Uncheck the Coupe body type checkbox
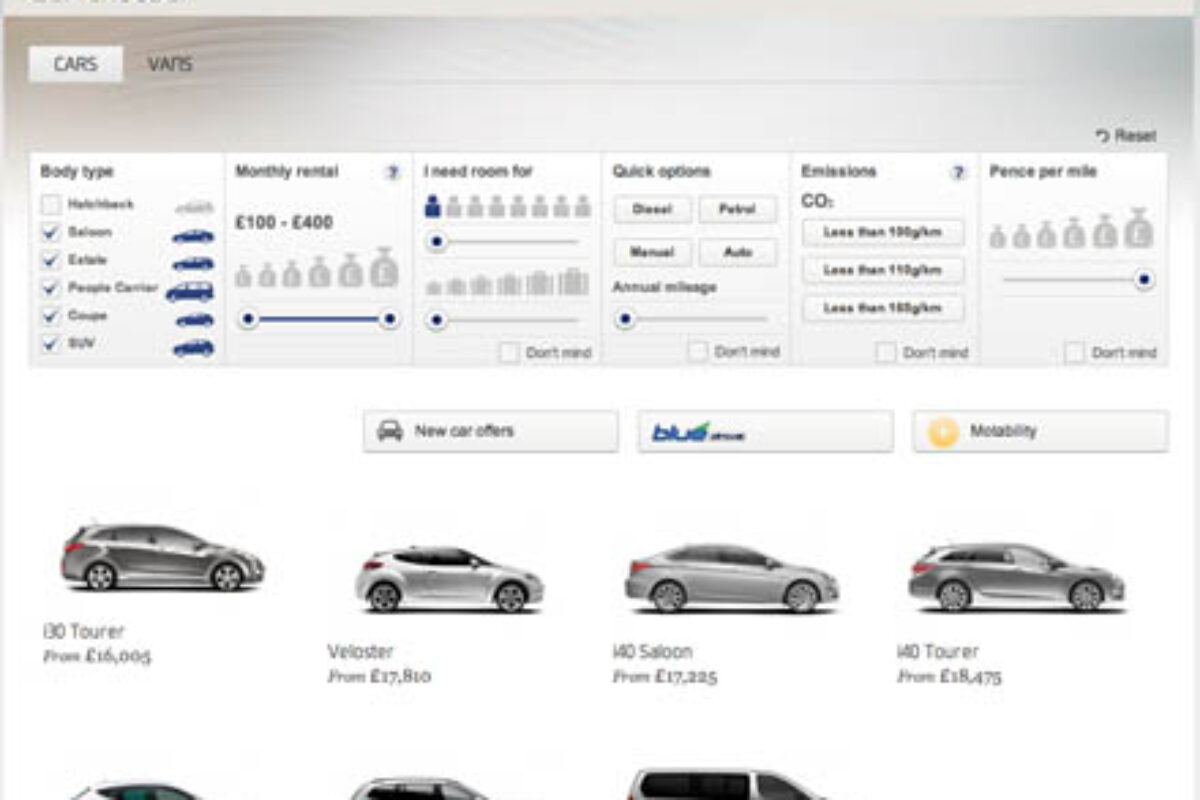This screenshot has height=800, width=1200. coord(51,317)
